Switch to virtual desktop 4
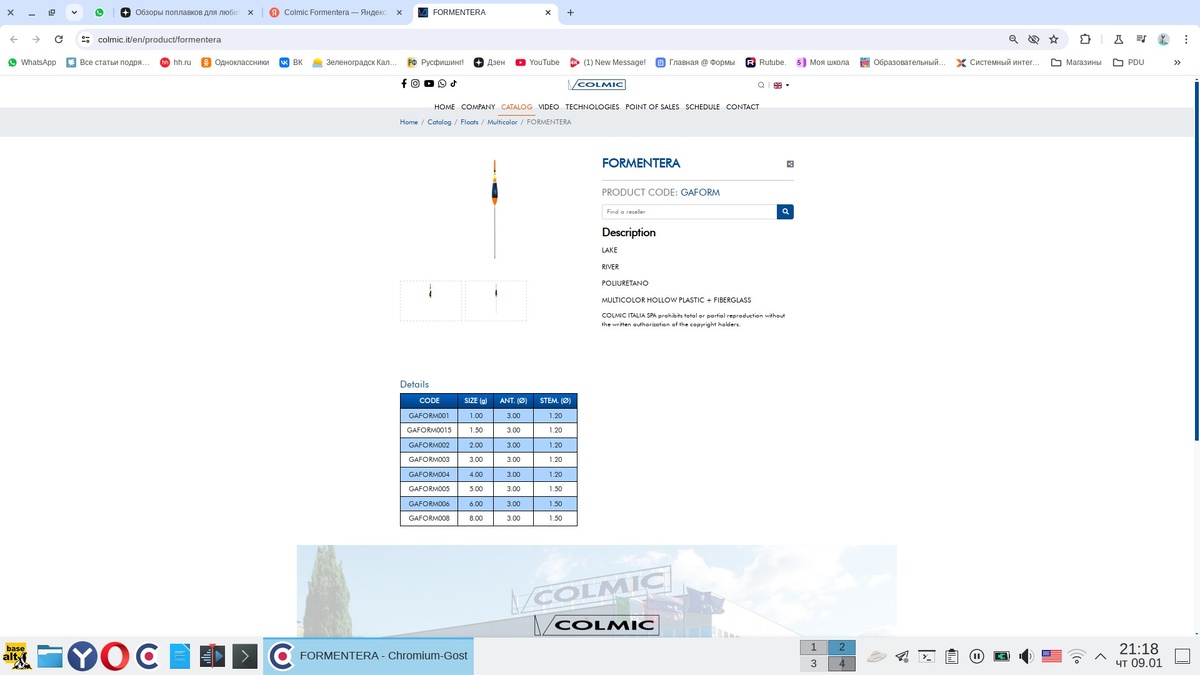This screenshot has height=675, width=1200. [x=842, y=664]
